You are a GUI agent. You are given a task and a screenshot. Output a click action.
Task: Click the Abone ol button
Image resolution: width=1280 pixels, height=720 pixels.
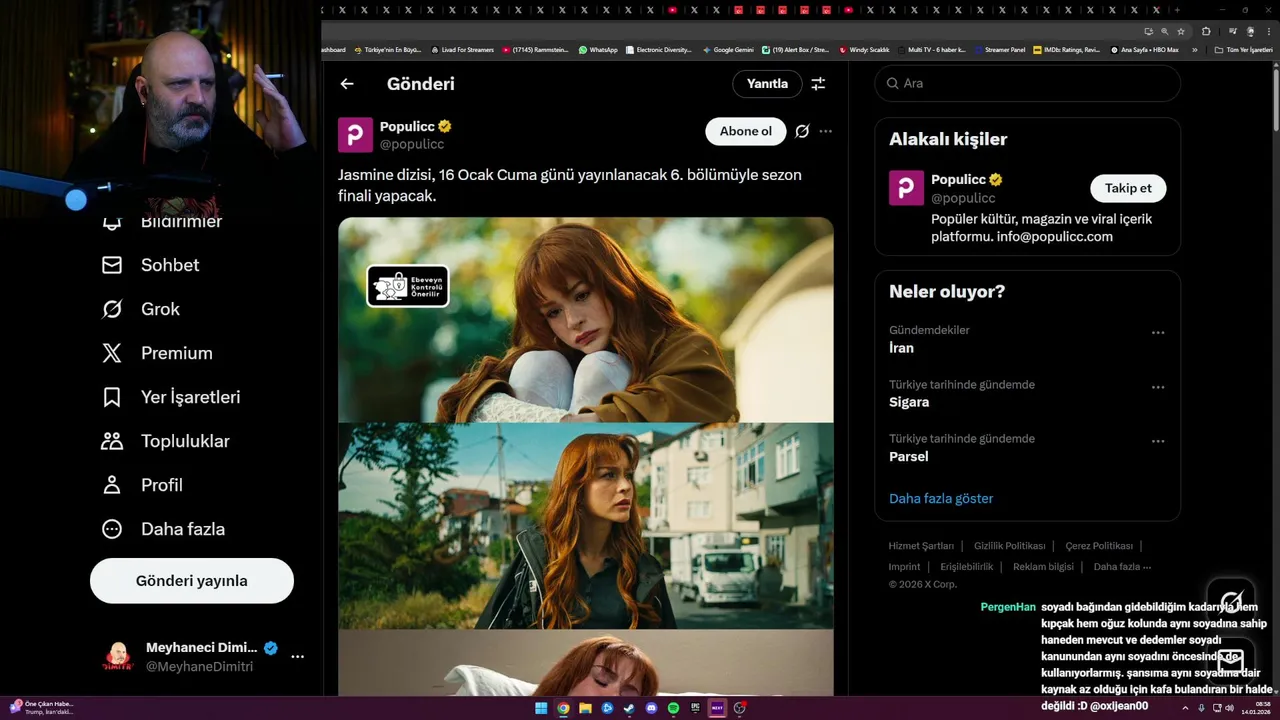pos(746,131)
